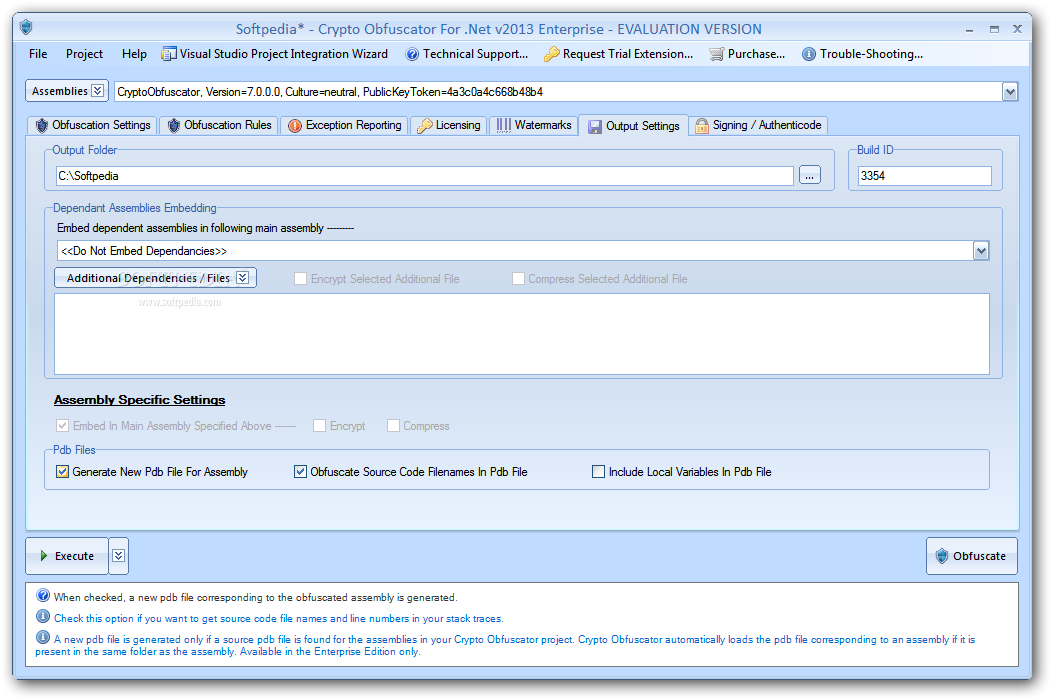
Task: Check the Encrypt assembly option
Action: tap(319, 426)
